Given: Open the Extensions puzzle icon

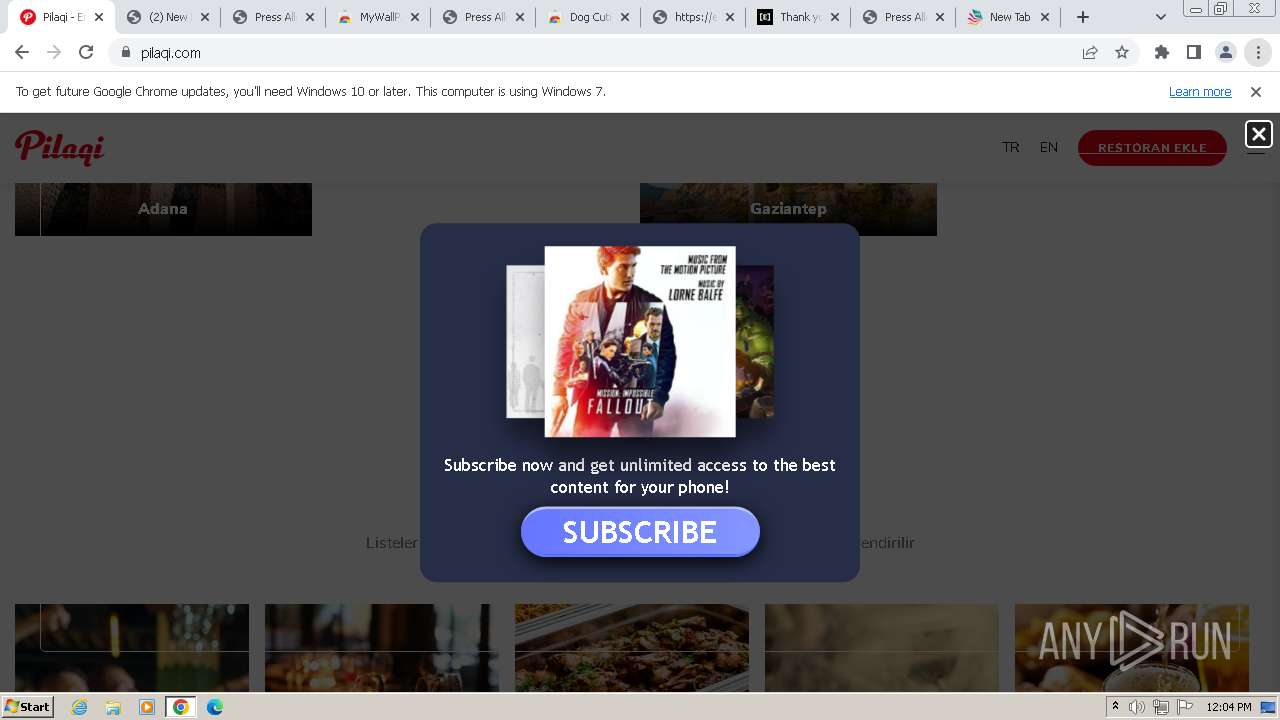Looking at the screenshot, I should [1162, 53].
